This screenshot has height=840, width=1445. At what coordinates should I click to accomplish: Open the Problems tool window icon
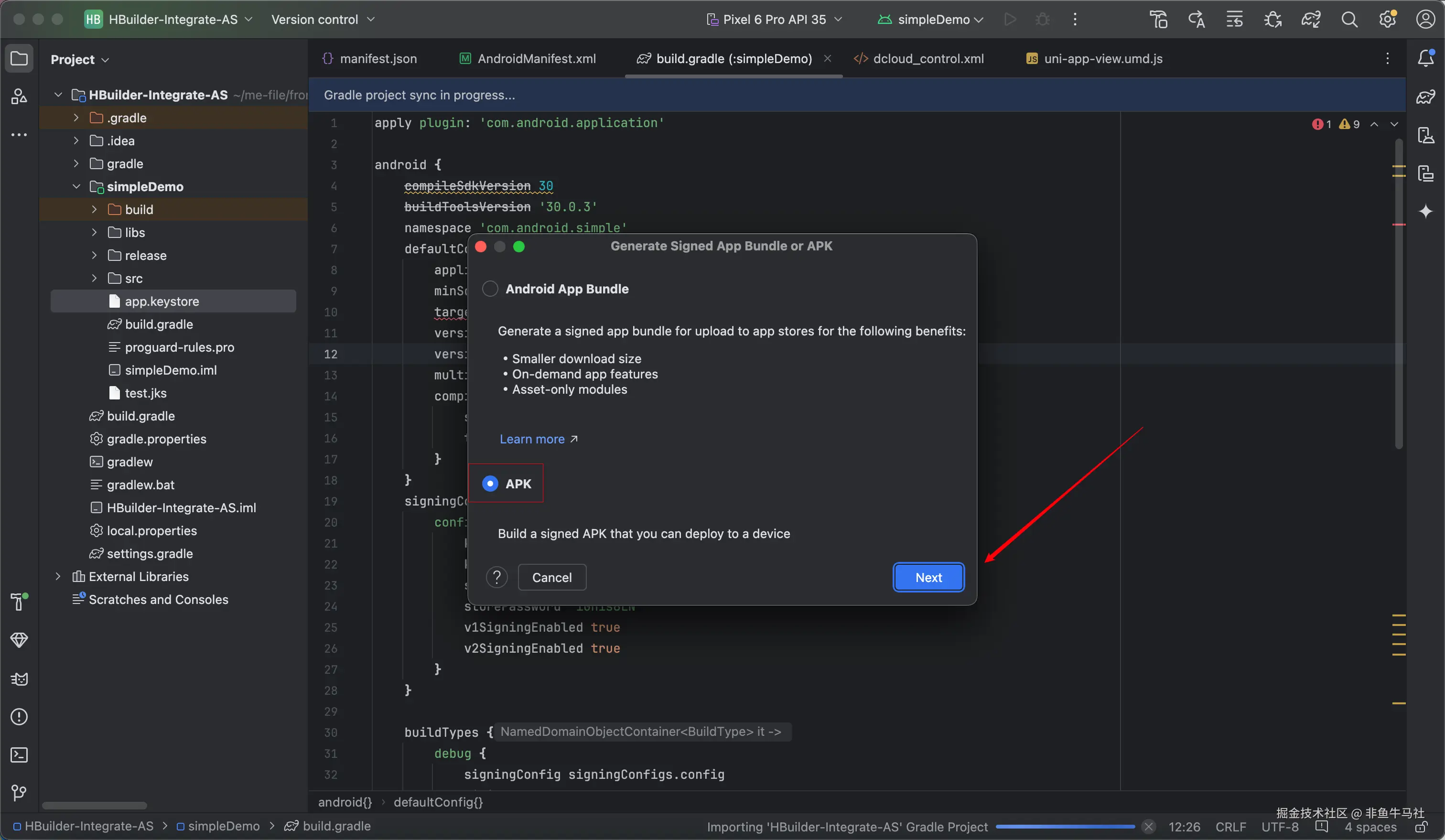click(19, 717)
